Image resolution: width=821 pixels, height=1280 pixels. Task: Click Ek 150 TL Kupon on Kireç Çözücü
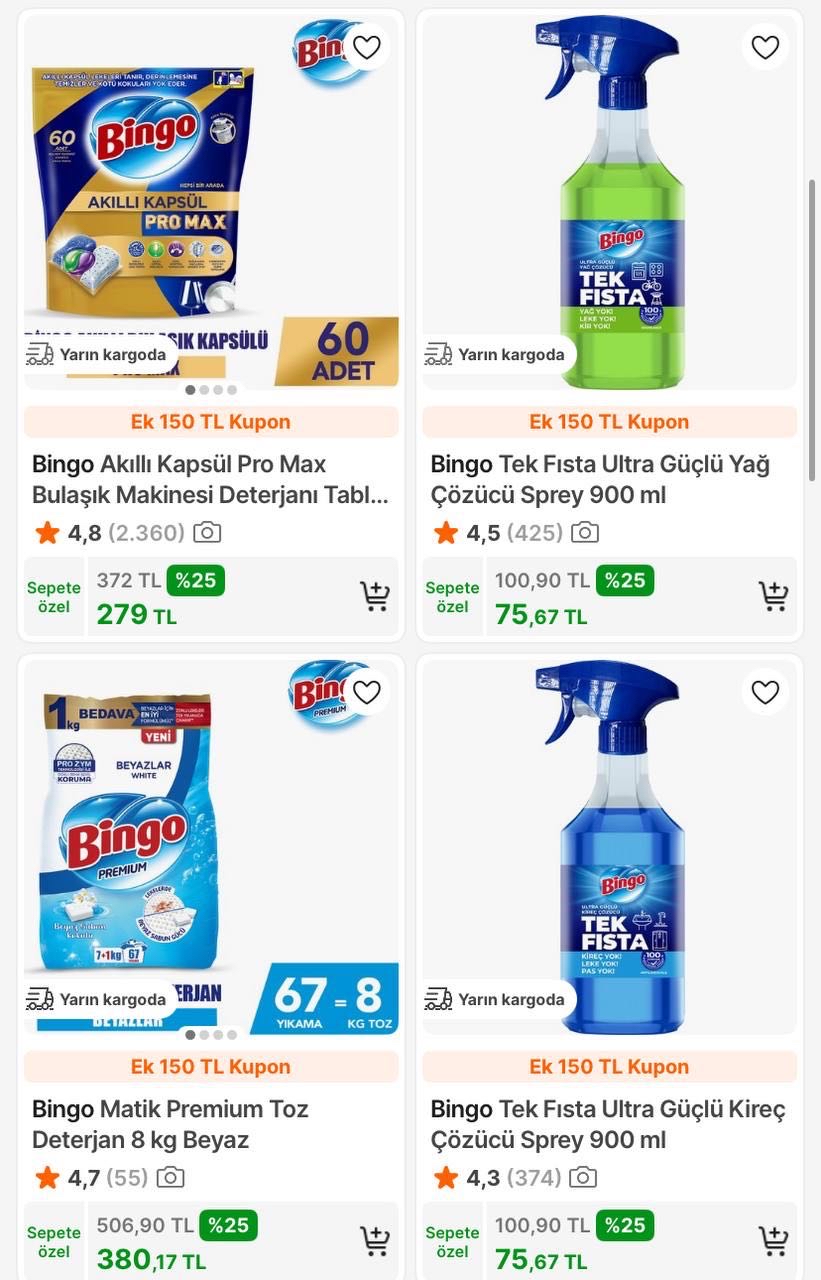[609, 1067]
